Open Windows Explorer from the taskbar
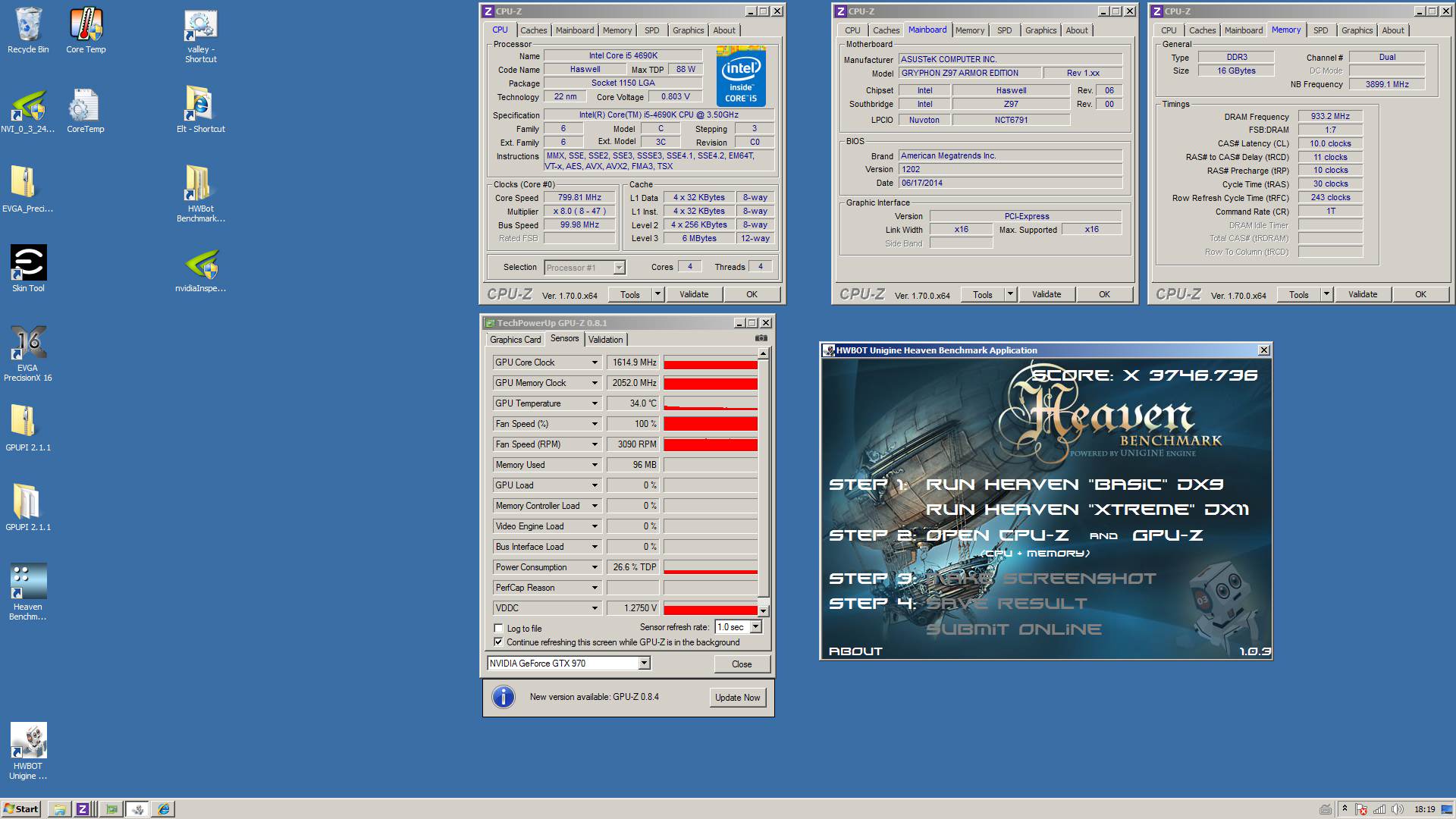1456x819 pixels. point(59,809)
